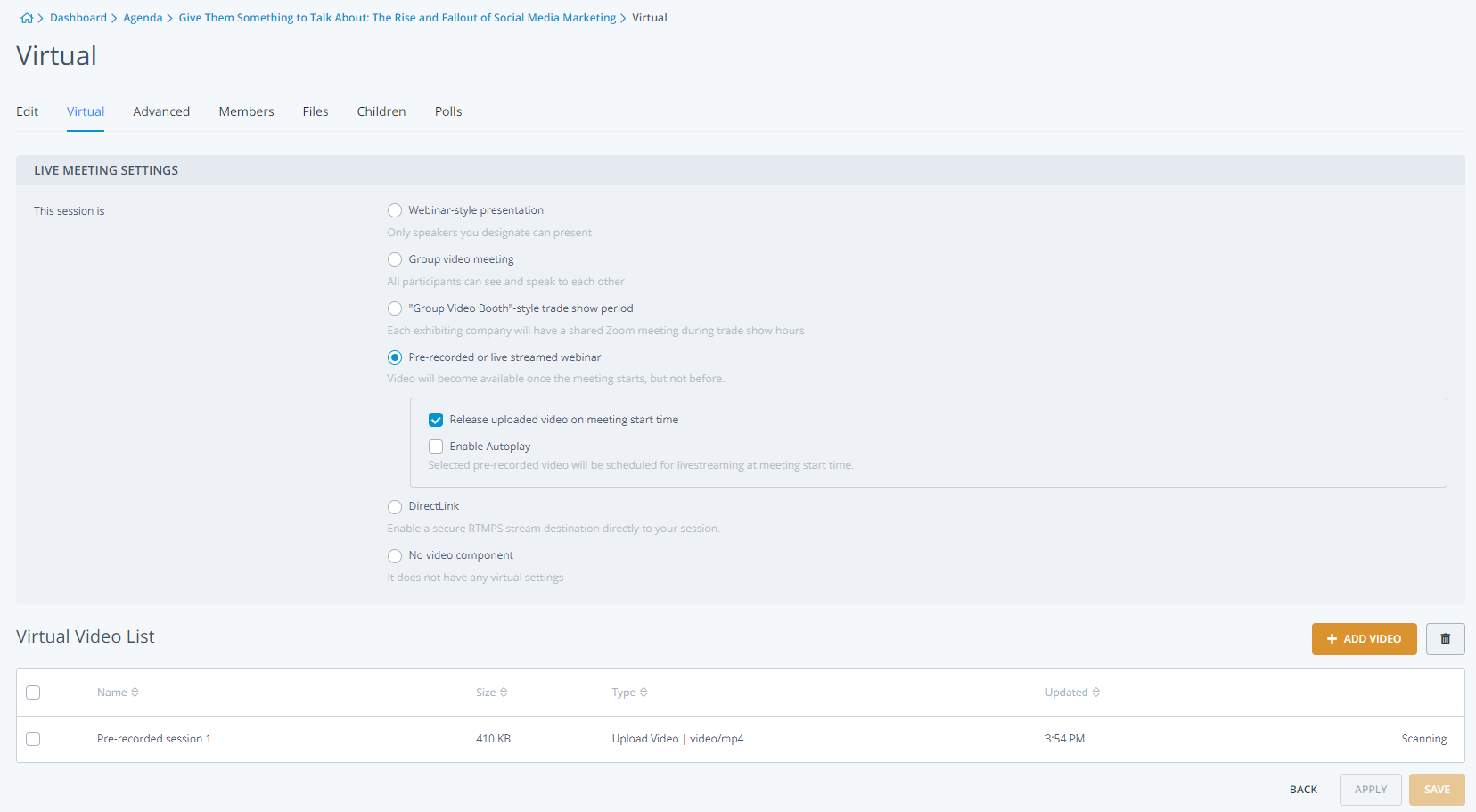The height and width of the screenshot is (812, 1476).
Task: Open the session title breadcrumb link
Action: pyautogui.click(x=398, y=18)
